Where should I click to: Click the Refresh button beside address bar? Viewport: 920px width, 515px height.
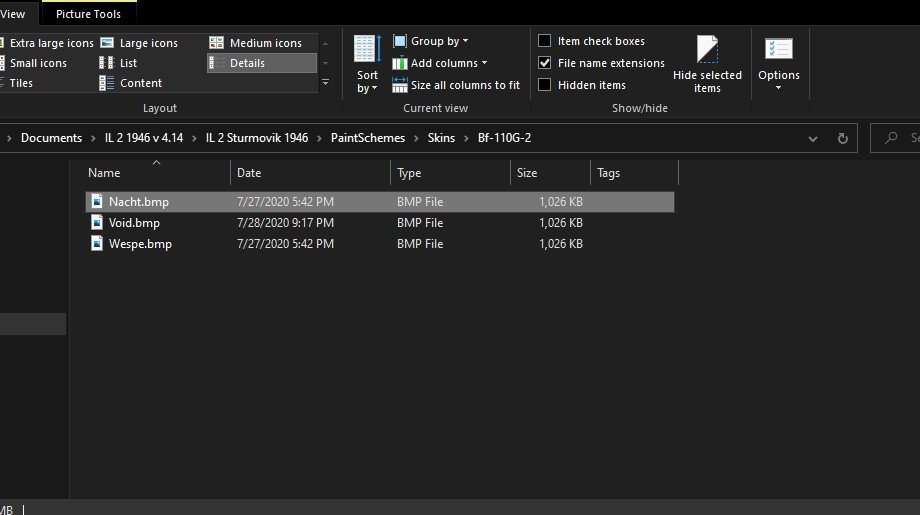click(x=843, y=138)
